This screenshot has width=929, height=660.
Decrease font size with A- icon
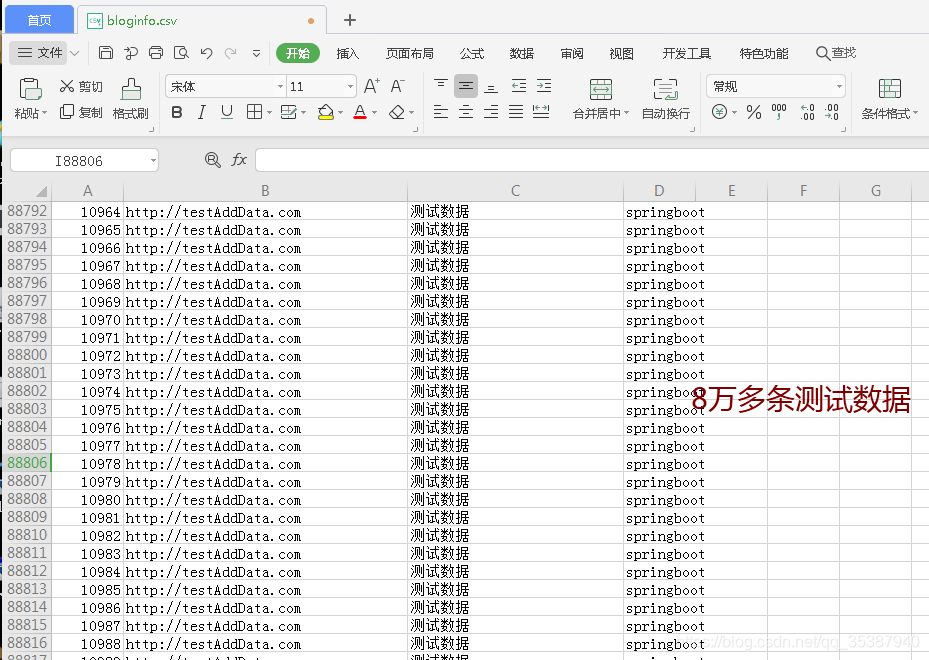(x=398, y=86)
